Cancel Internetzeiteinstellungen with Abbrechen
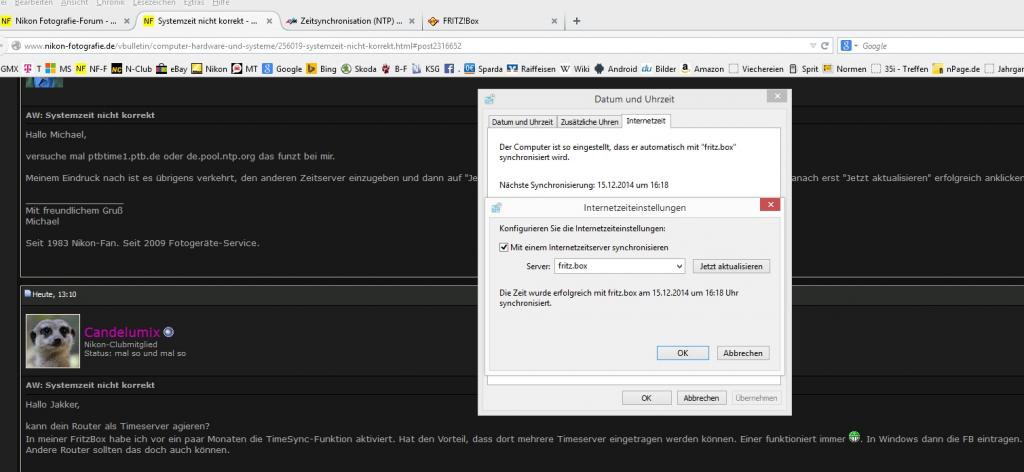Screen dimensions: 1024x472 click(x=743, y=353)
